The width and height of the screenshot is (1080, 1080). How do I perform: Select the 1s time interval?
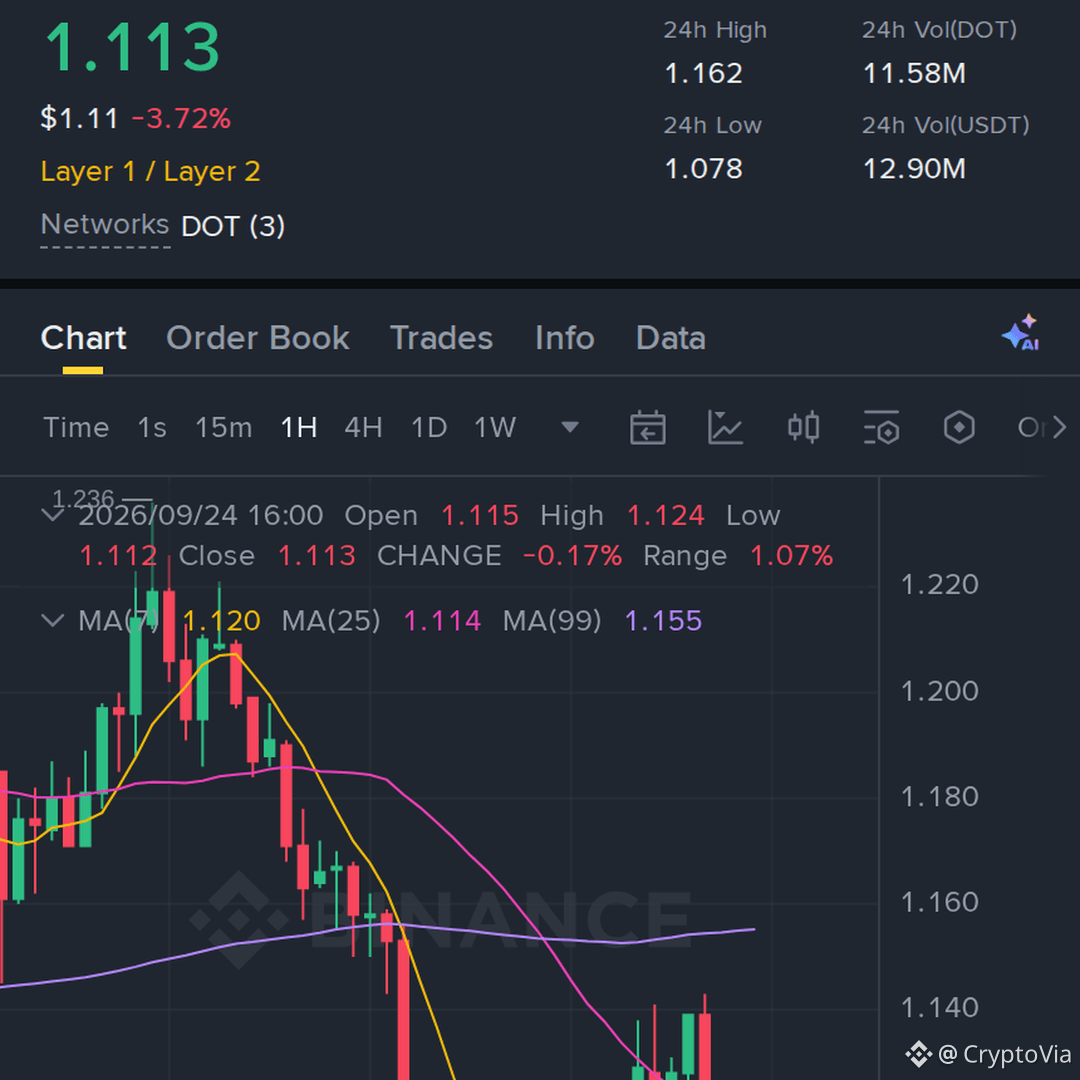pyautogui.click(x=152, y=428)
